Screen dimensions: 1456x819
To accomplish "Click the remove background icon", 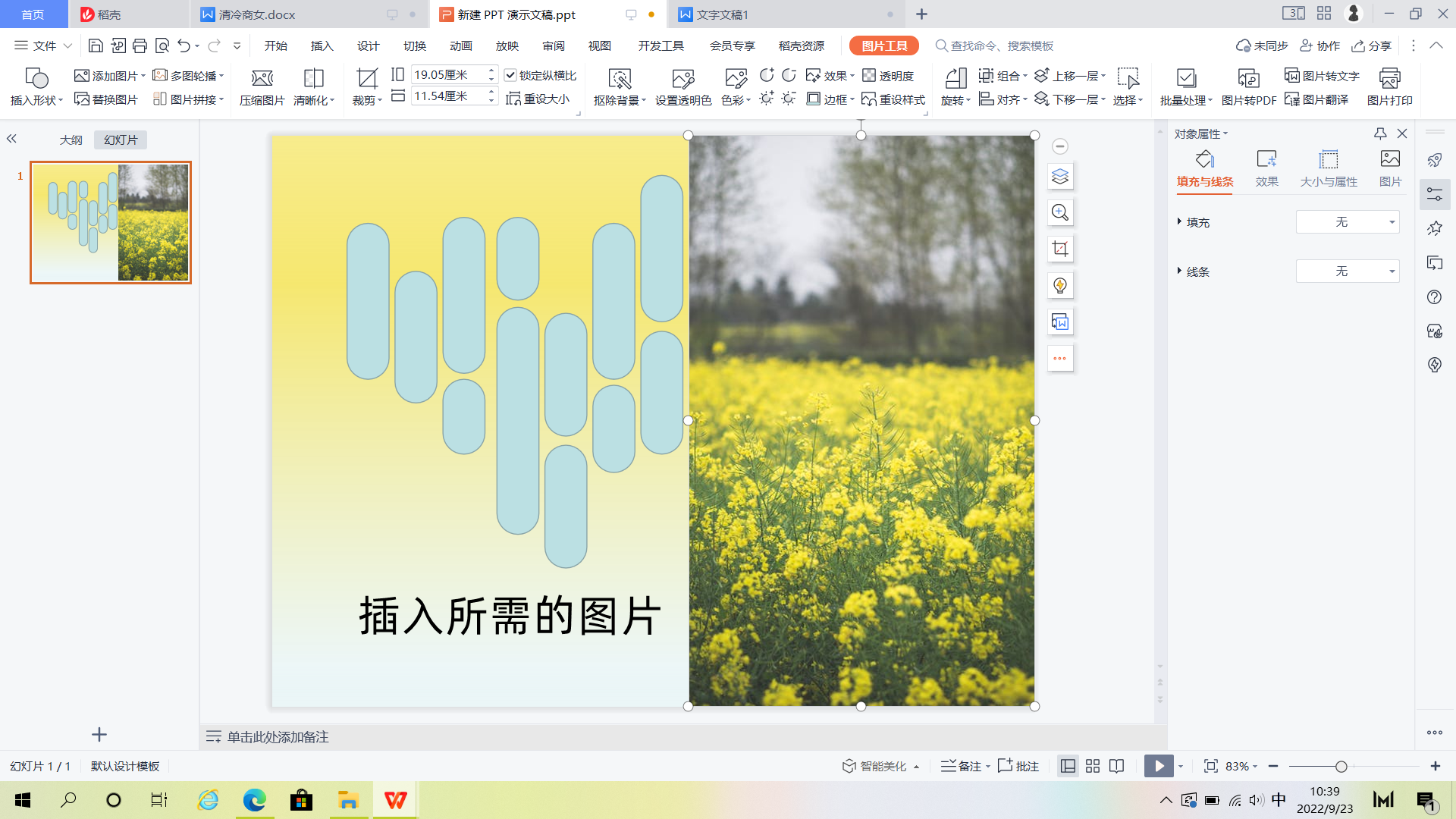I will [x=620, y=79].
